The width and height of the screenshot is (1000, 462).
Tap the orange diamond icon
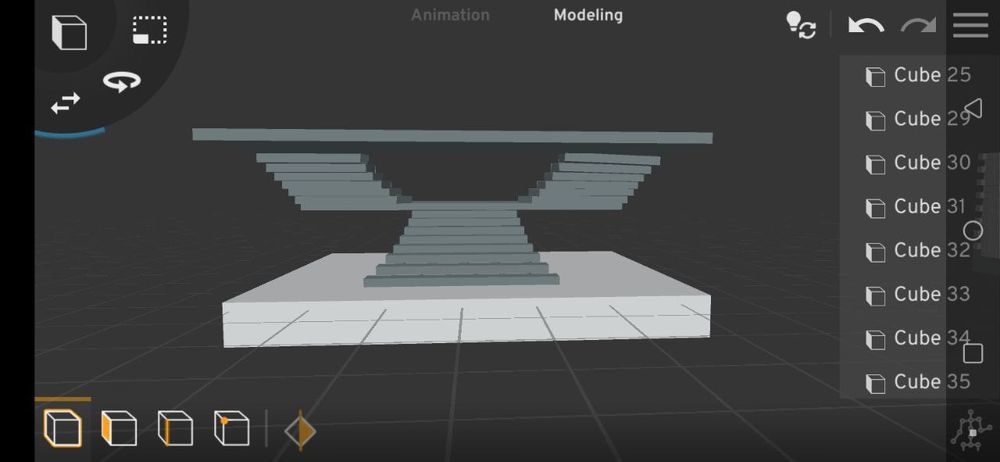pyautogui.click(x=300, y=431)
